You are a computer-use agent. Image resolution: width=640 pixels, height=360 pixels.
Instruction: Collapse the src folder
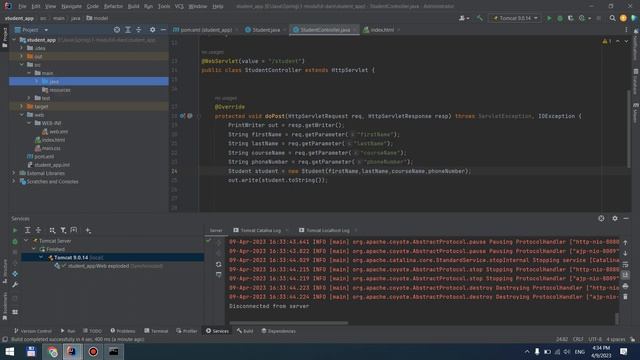[x=22, y=64]
